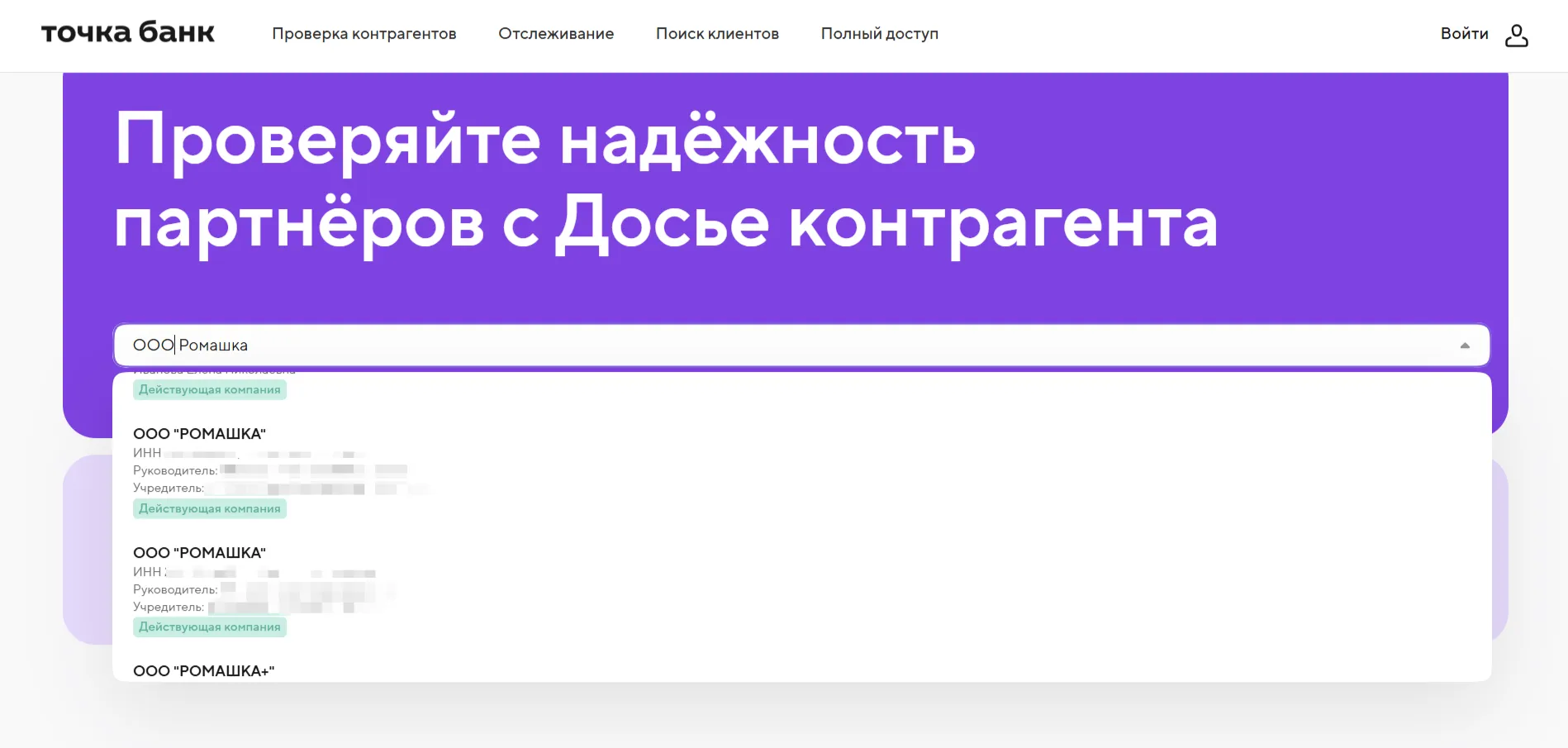Select the second ООО "РОМАШКА" suggestion
The width and height of the screenshot is (1568, 748).
pos(200,552)
